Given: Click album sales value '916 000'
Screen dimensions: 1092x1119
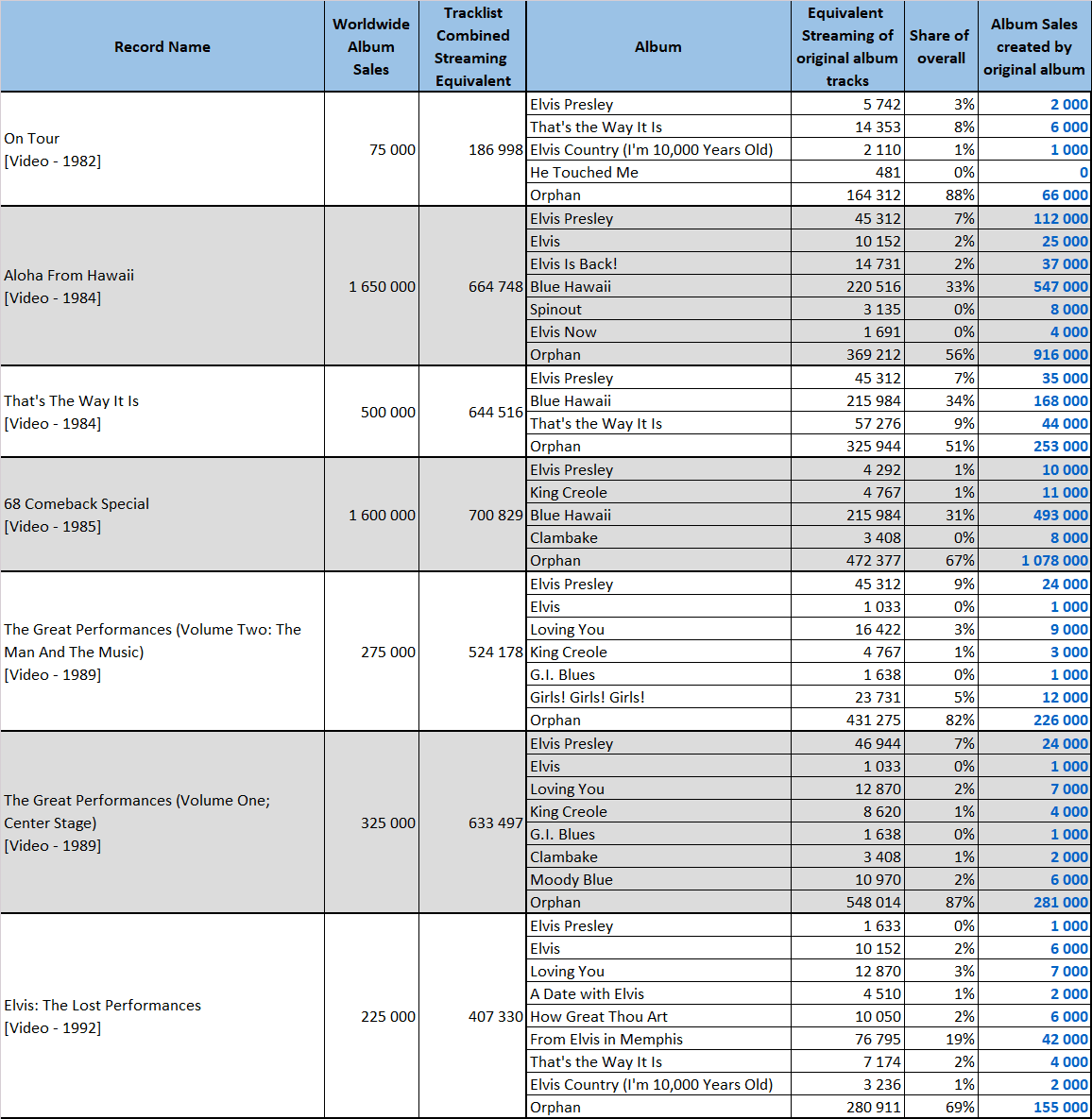Looking at the screenshot, I should (1061, 355).
